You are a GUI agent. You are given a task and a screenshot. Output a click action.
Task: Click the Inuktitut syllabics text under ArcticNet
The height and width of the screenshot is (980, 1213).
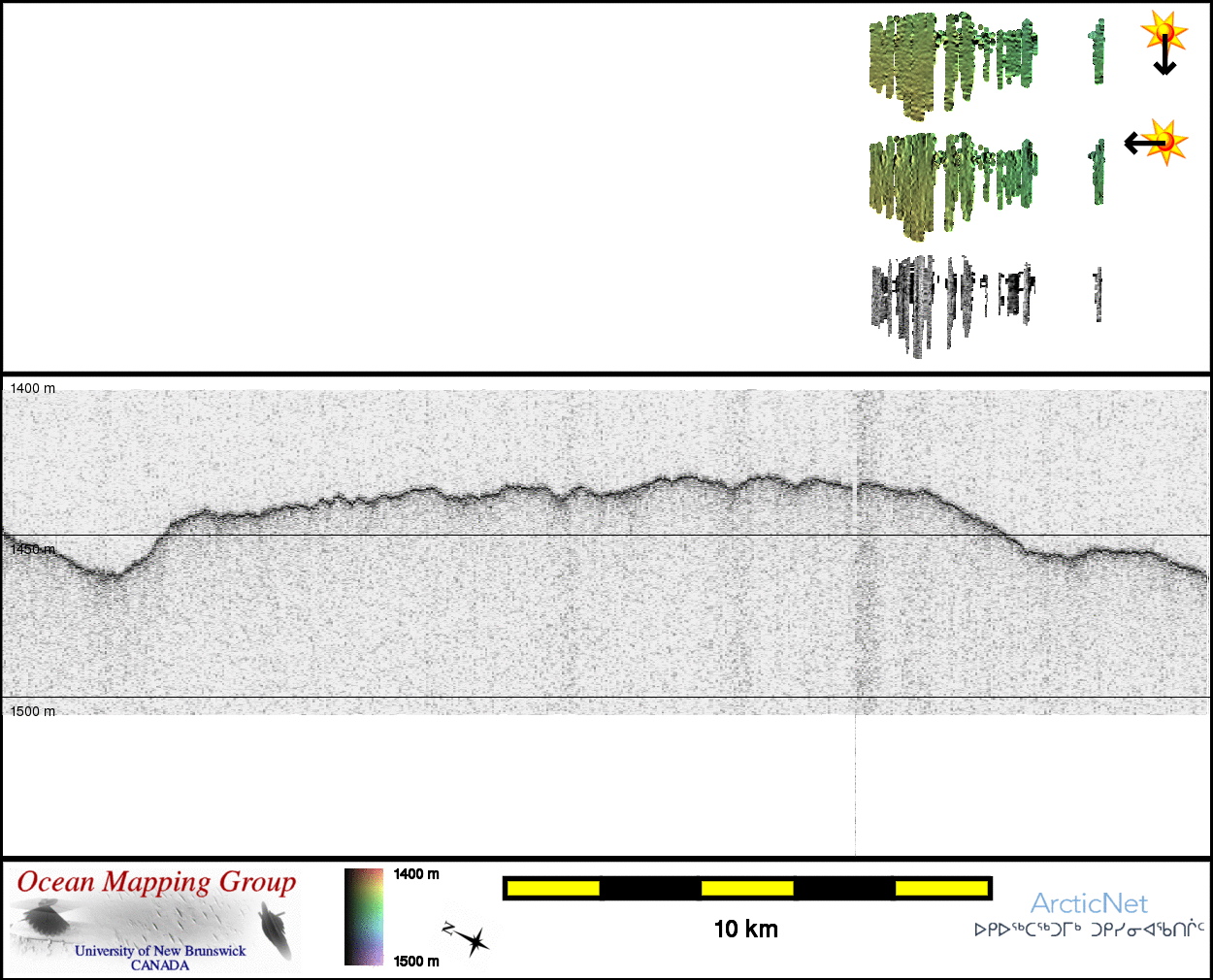(1089, 930)
